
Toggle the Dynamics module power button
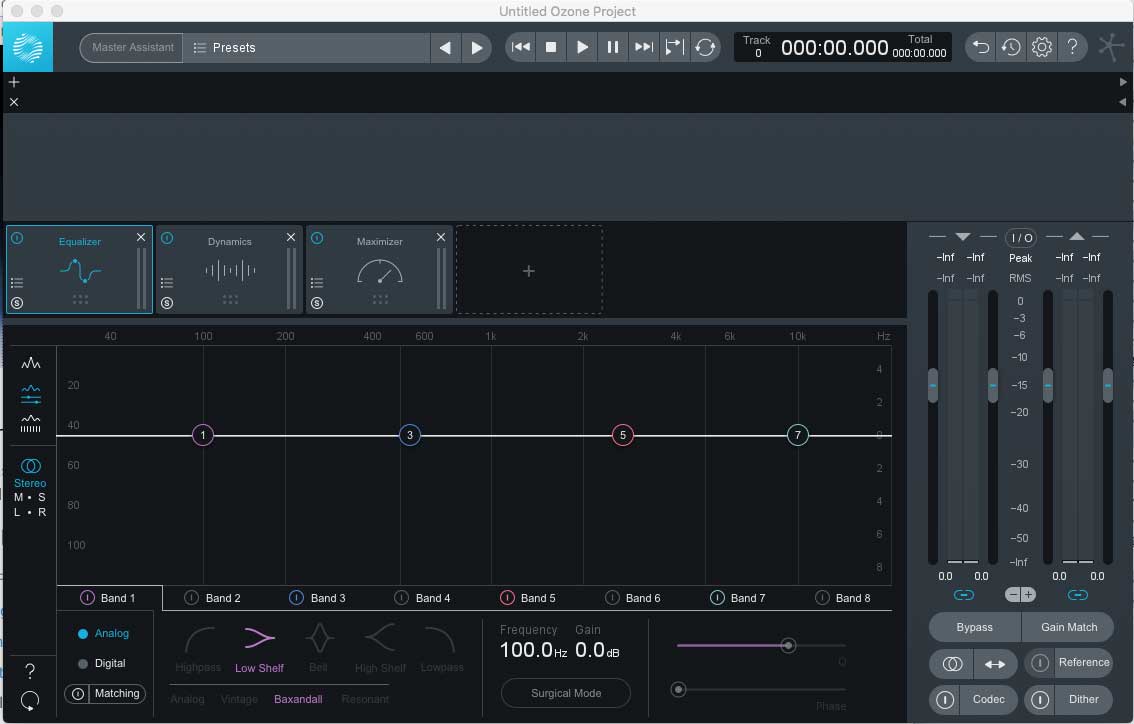(167, 237)
